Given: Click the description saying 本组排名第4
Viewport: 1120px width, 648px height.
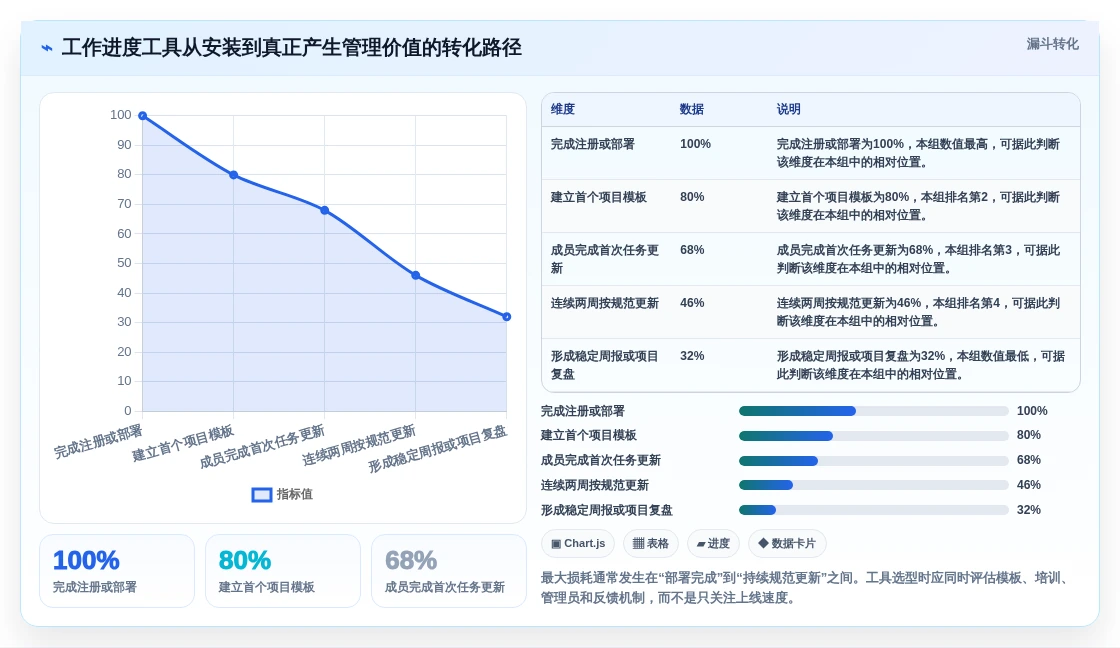Looking at the screenshot, I should pos(919,312).
